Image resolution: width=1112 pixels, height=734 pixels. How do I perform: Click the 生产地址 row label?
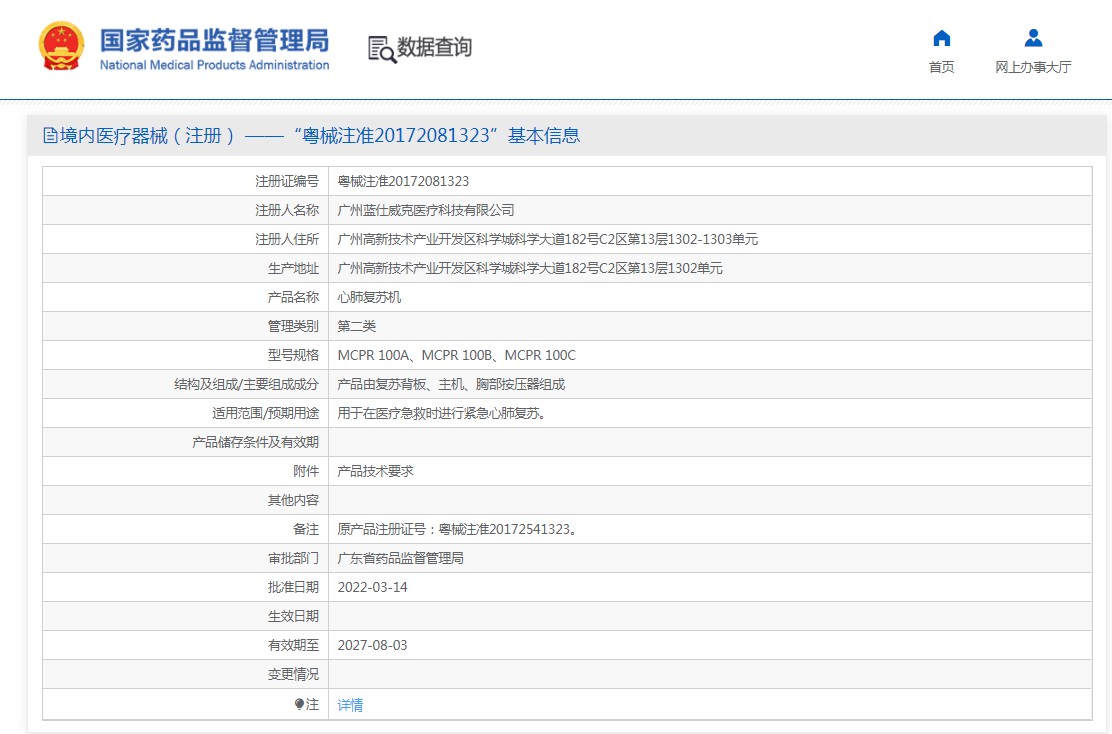[x=294, y=269]
